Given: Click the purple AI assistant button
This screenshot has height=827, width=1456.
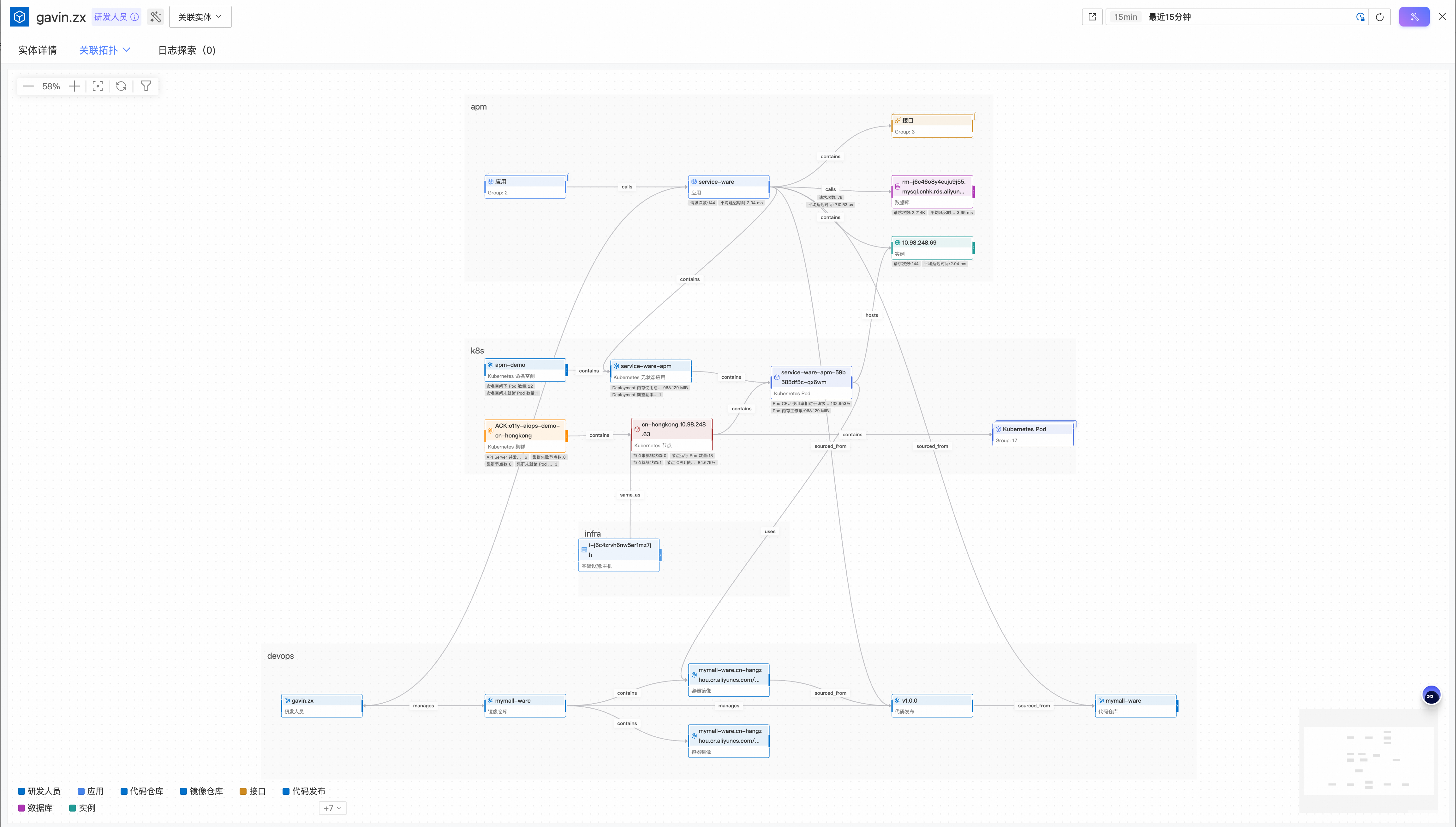Looking at the screenshot, I should coord(1414,17).
